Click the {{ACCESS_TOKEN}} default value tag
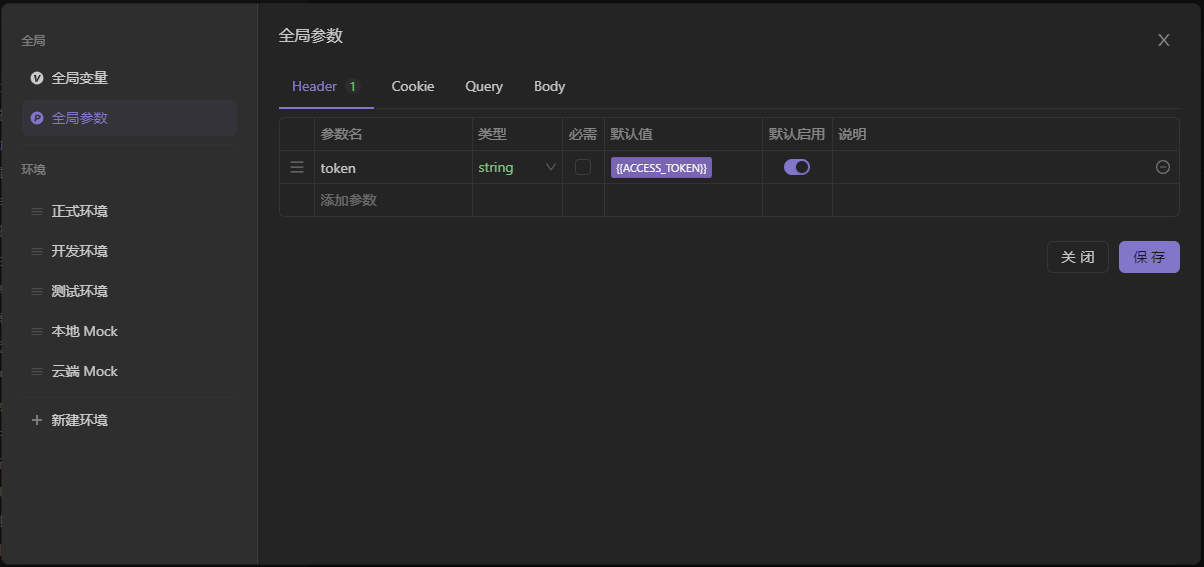The image size is (1204, 567). tap(661, 168)
